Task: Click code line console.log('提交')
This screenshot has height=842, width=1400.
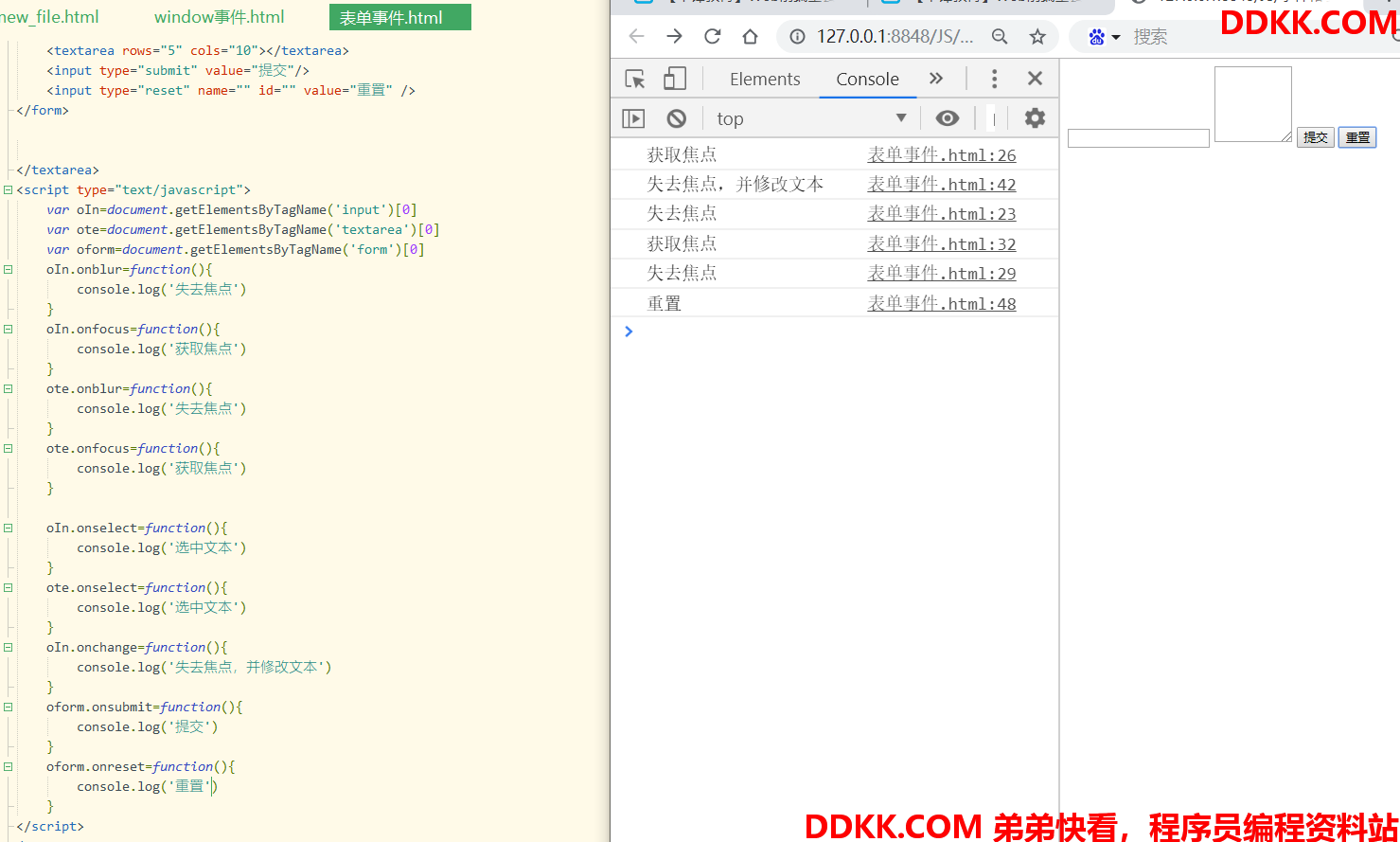Action: (148, 726)
